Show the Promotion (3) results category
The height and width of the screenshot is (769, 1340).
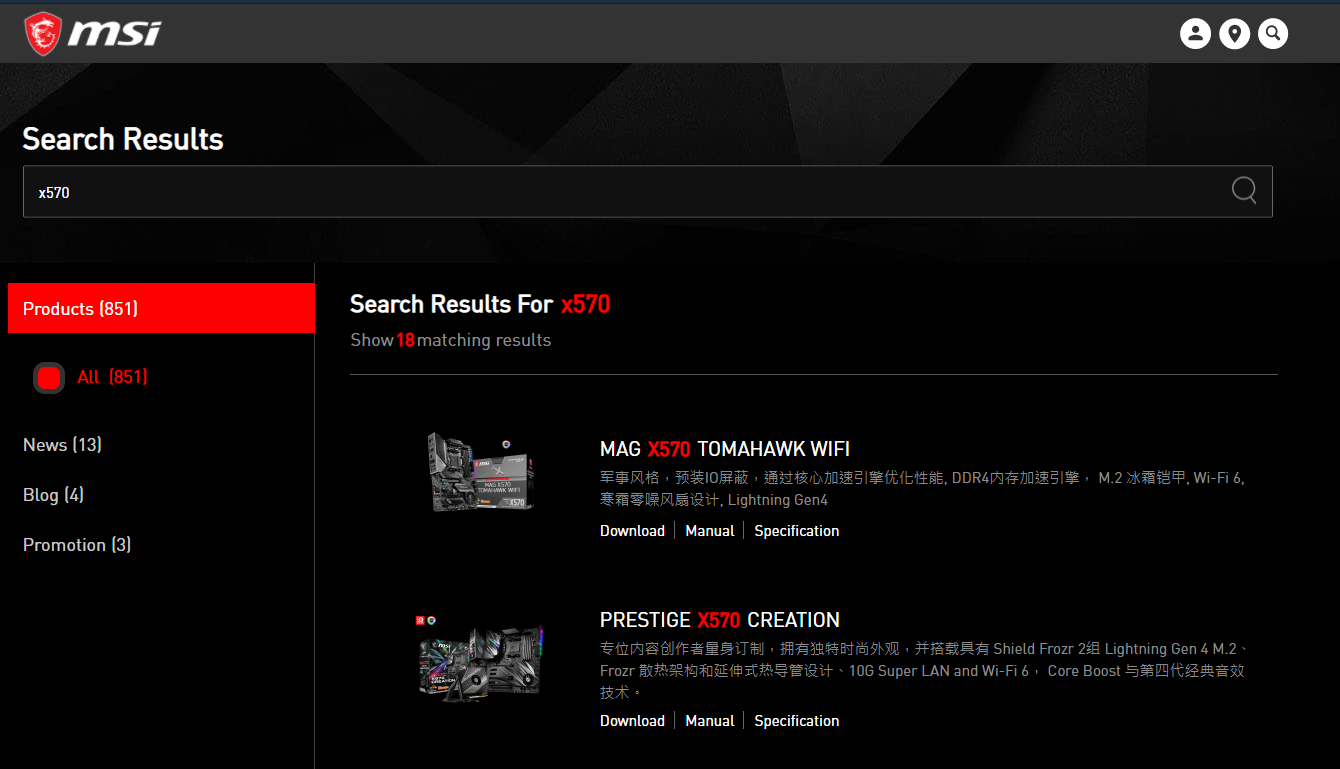[77, 545]
